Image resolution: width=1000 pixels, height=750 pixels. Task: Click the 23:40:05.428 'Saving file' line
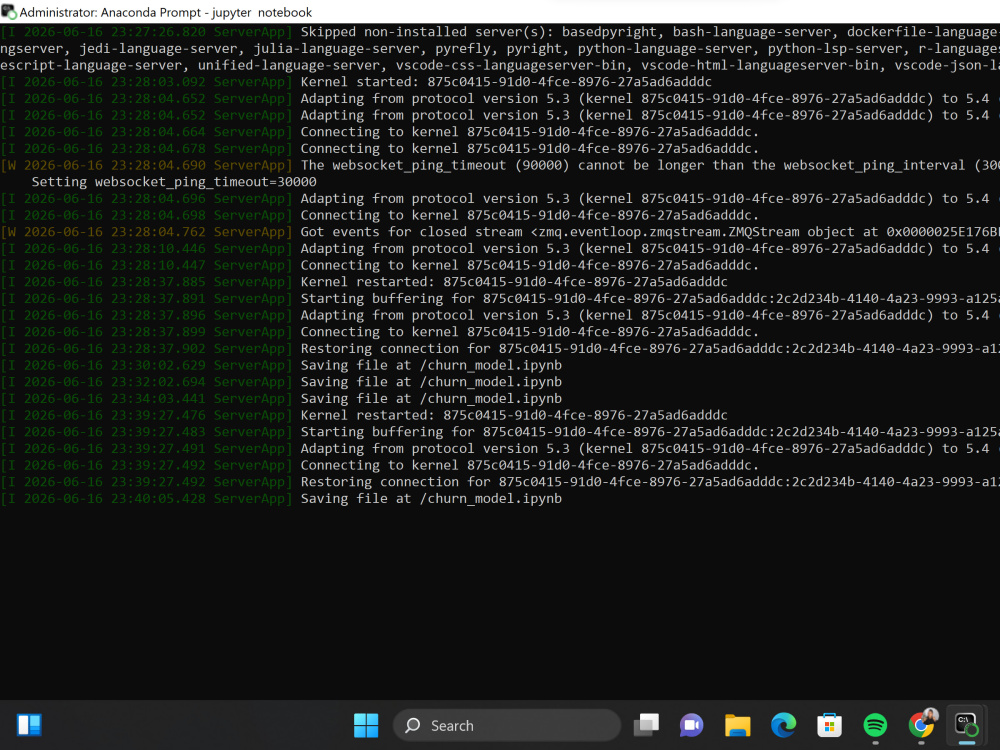[281, 499]
